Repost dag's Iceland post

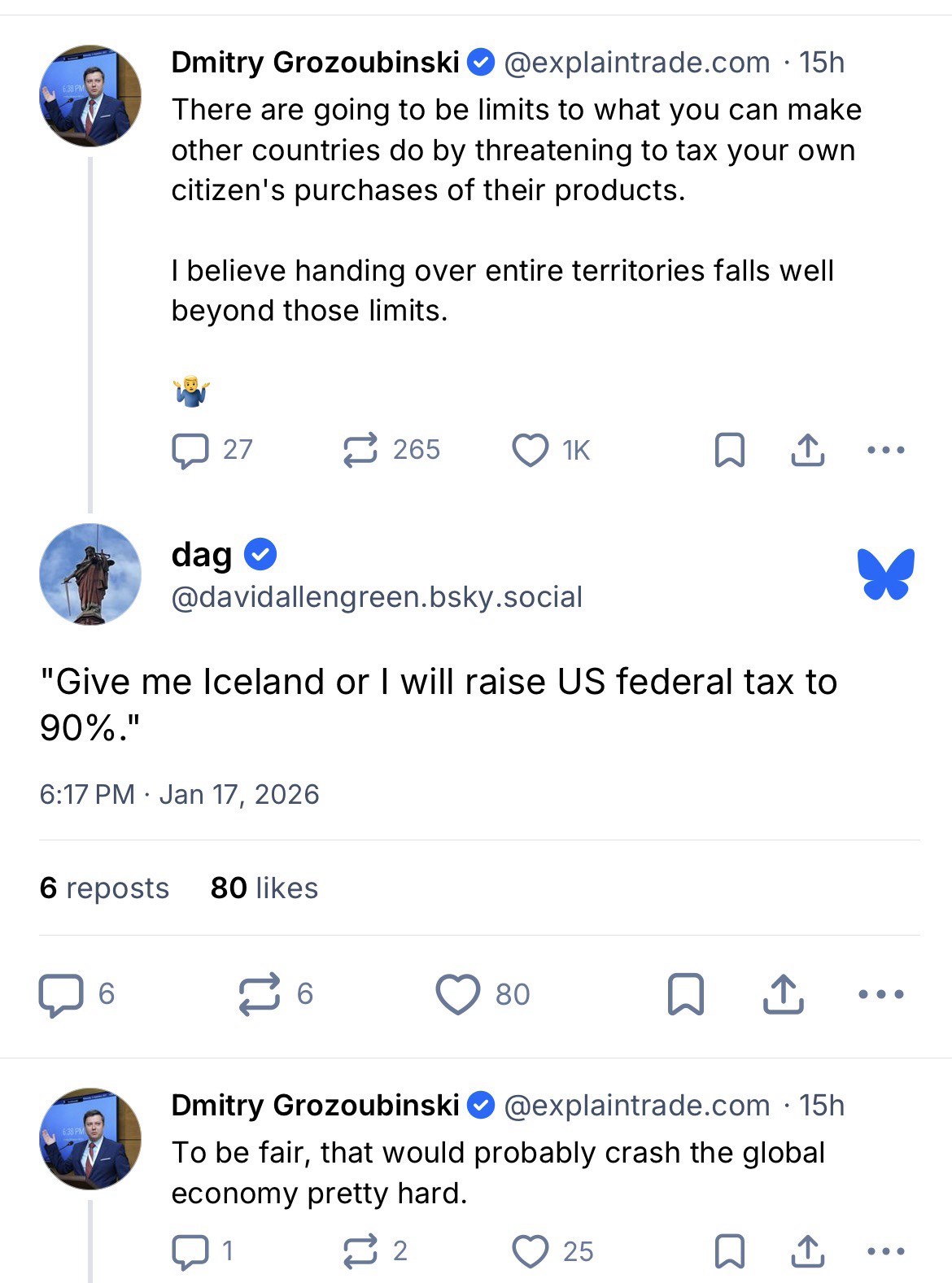(260, 994)
